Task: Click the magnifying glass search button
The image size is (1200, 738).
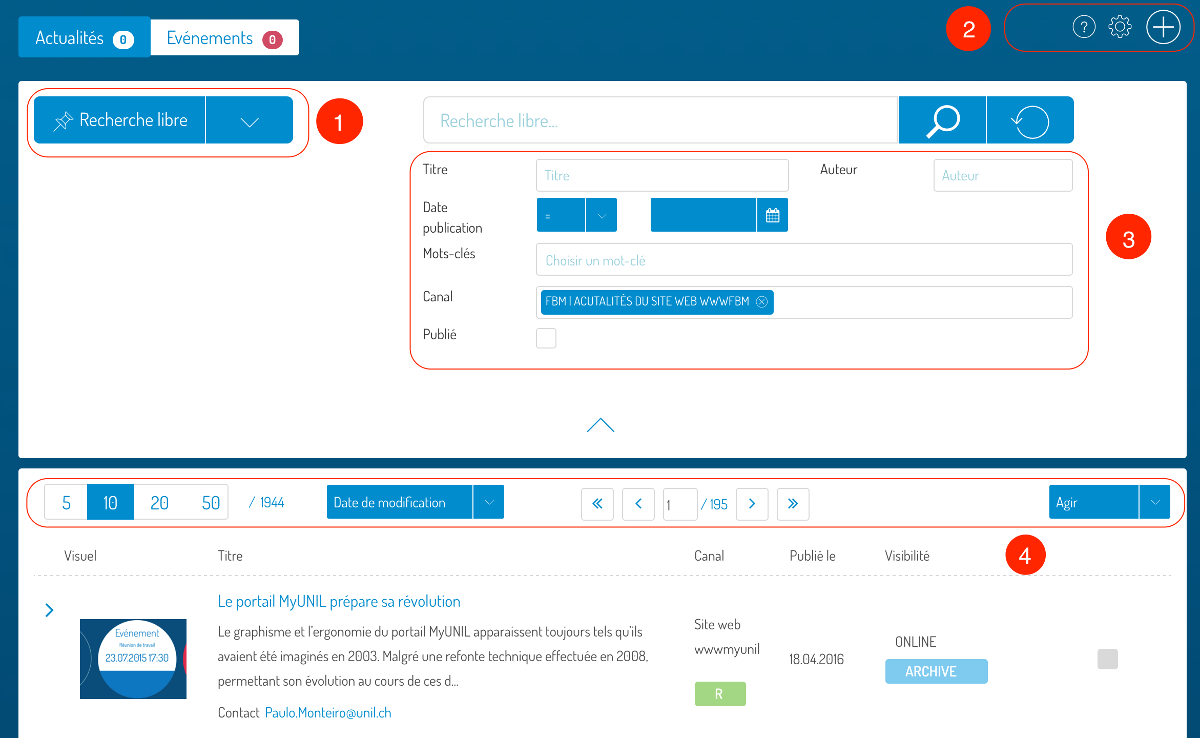Action: coord(942,120)
